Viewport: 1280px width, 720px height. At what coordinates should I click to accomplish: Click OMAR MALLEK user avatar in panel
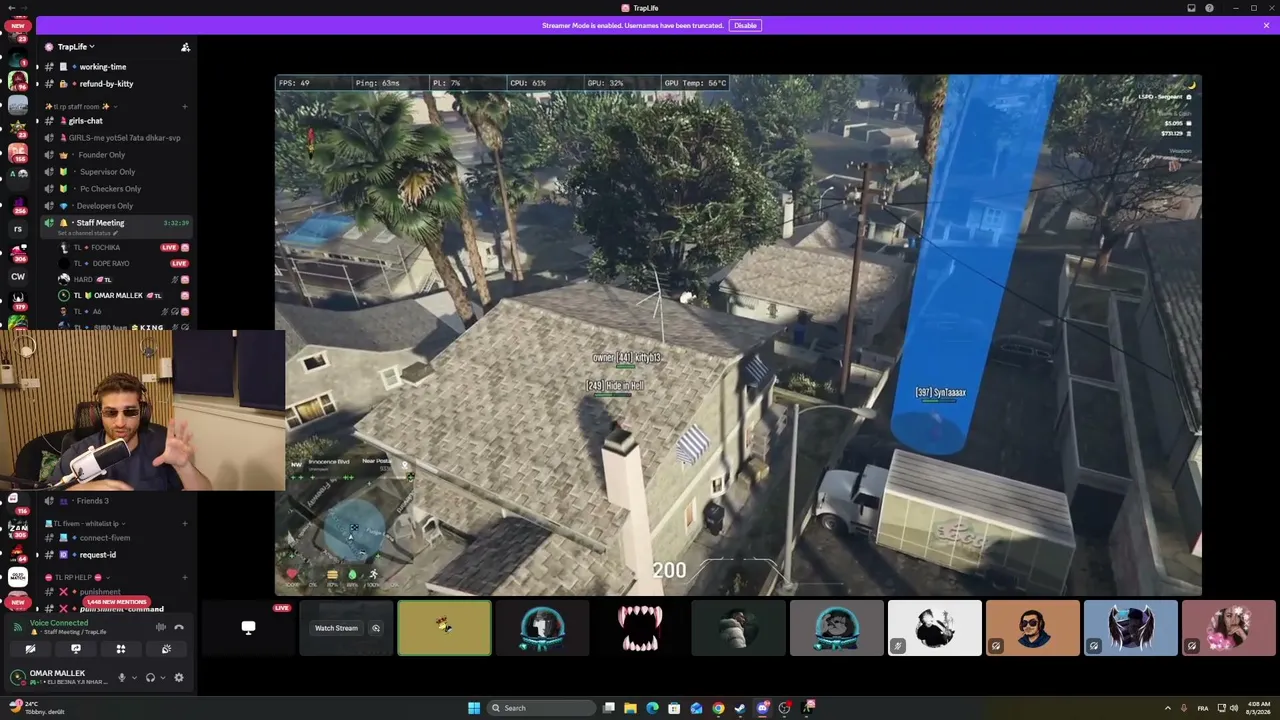tap(17, 677)
